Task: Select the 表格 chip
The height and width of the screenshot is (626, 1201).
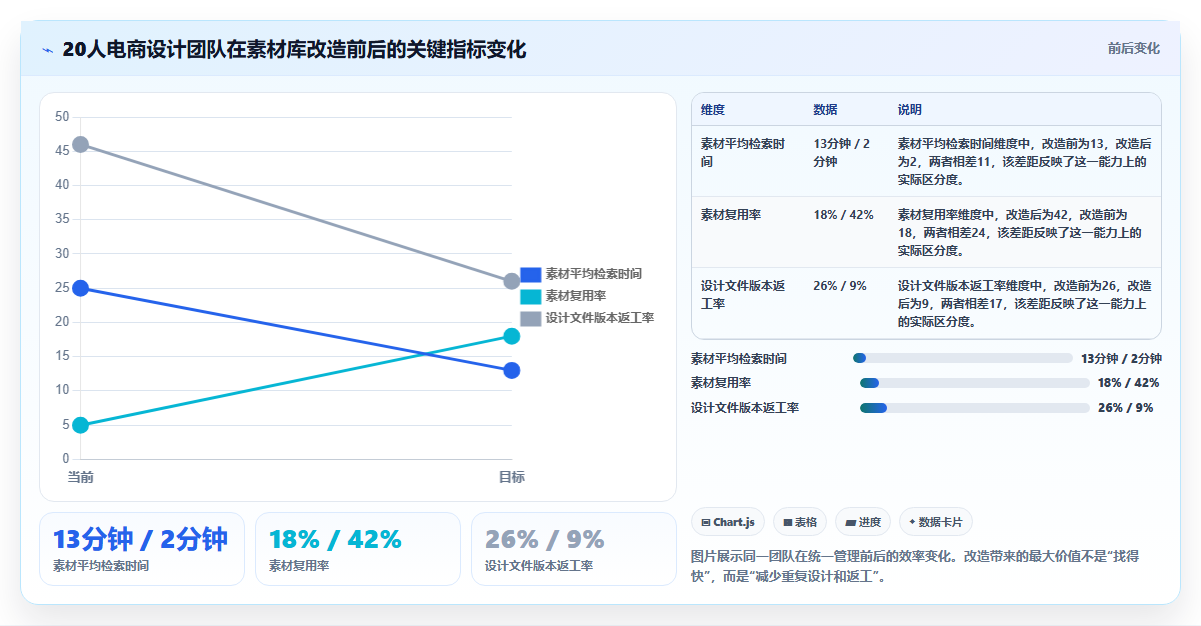Action: [x=800, y=522]
